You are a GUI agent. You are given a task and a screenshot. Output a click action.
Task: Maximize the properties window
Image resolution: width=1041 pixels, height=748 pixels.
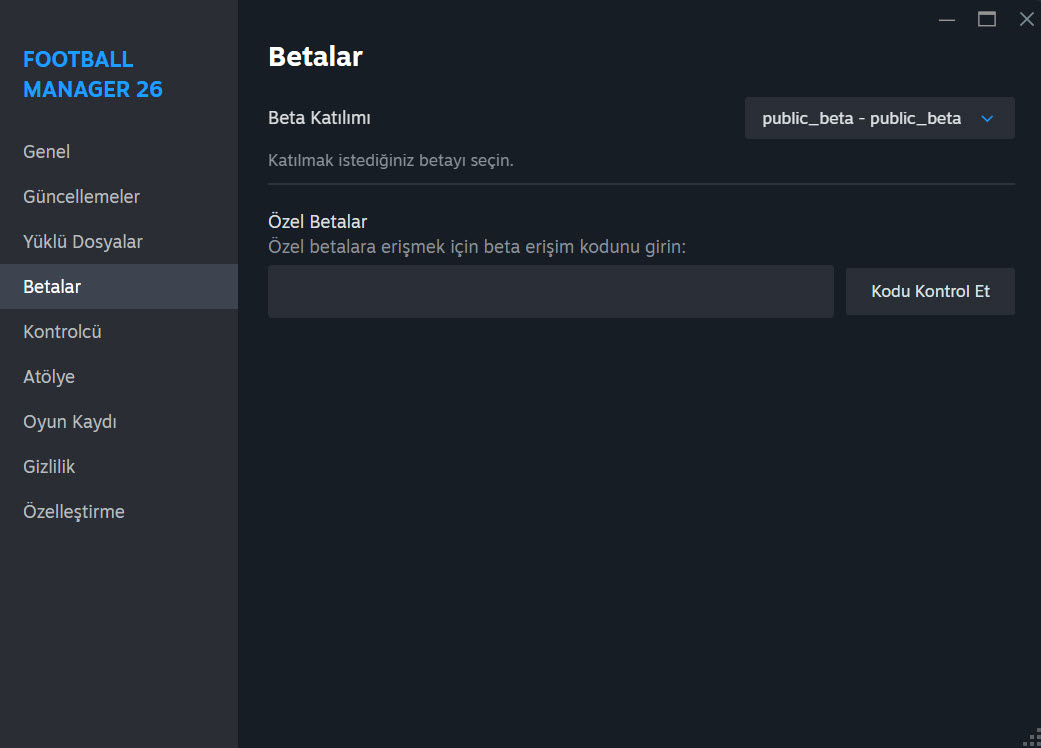pyautogui.click(x=987, y=19)
